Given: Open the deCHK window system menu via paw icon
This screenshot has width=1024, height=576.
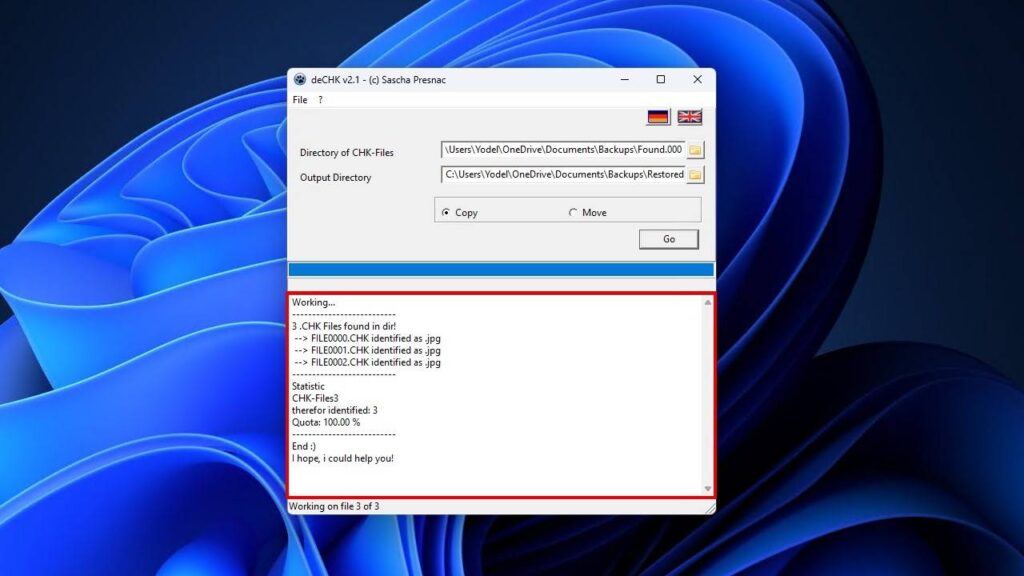Looking at the screenshot, I should coord(298,80).
